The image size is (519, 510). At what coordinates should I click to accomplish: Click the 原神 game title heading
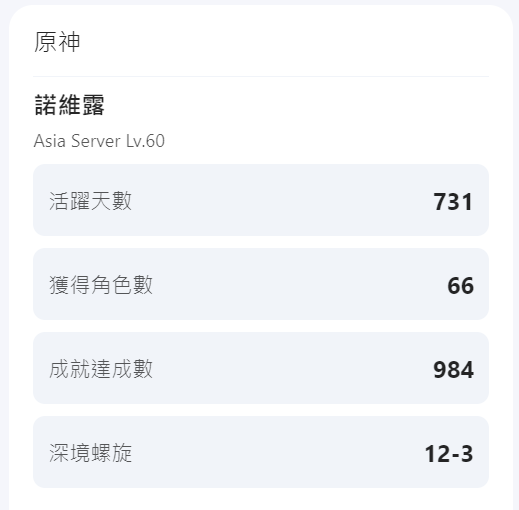pyautogui.click(x=57, y=42)
